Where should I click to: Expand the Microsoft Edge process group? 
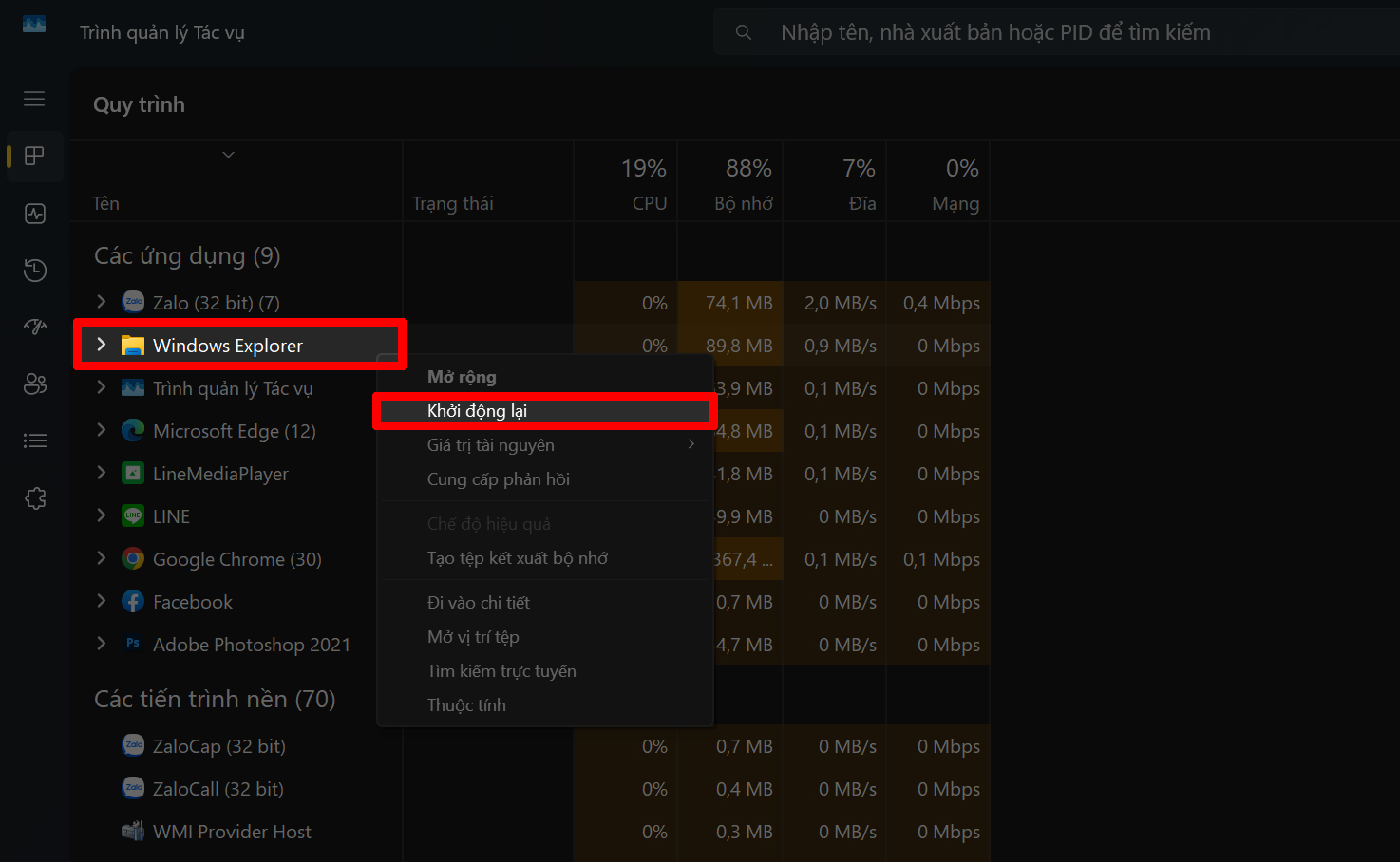pyautogui.click(x=102, y=430)
